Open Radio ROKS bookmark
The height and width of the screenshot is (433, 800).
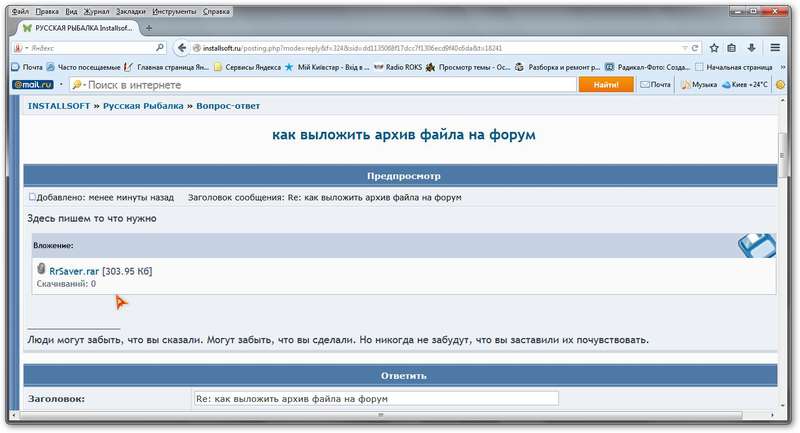tap(398, 67)
